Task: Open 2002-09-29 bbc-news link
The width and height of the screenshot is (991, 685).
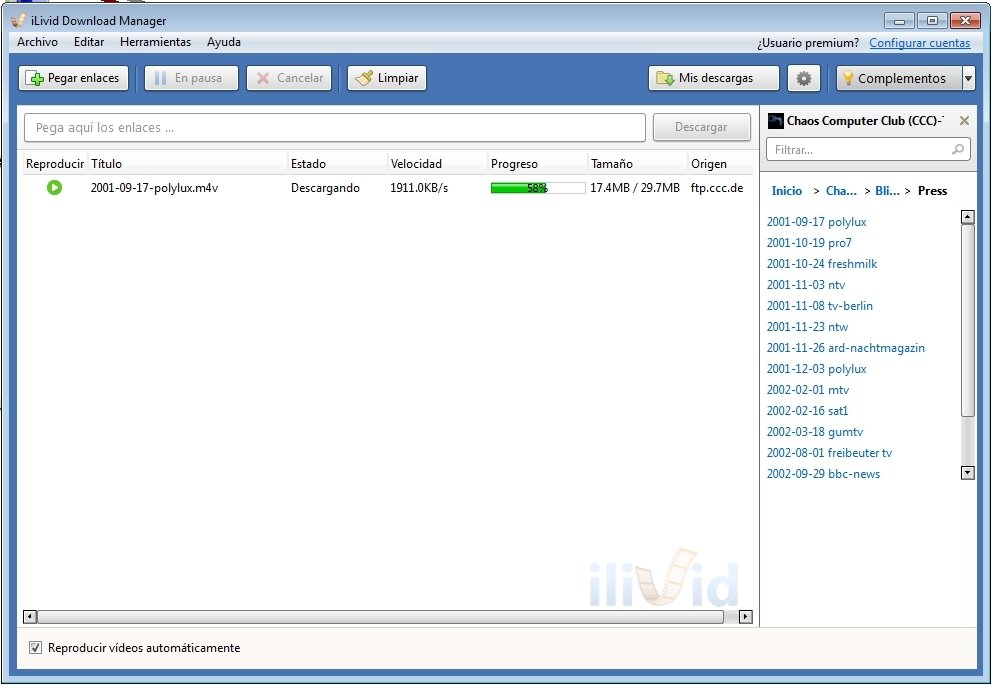Action: [x=823, y=473]
